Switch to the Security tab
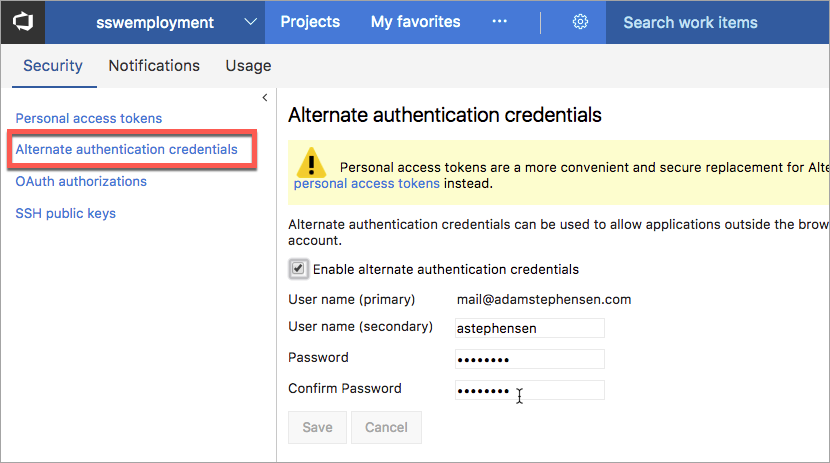Image resolution: width=830 pixels, height=463 pixels. coord(53,66)
